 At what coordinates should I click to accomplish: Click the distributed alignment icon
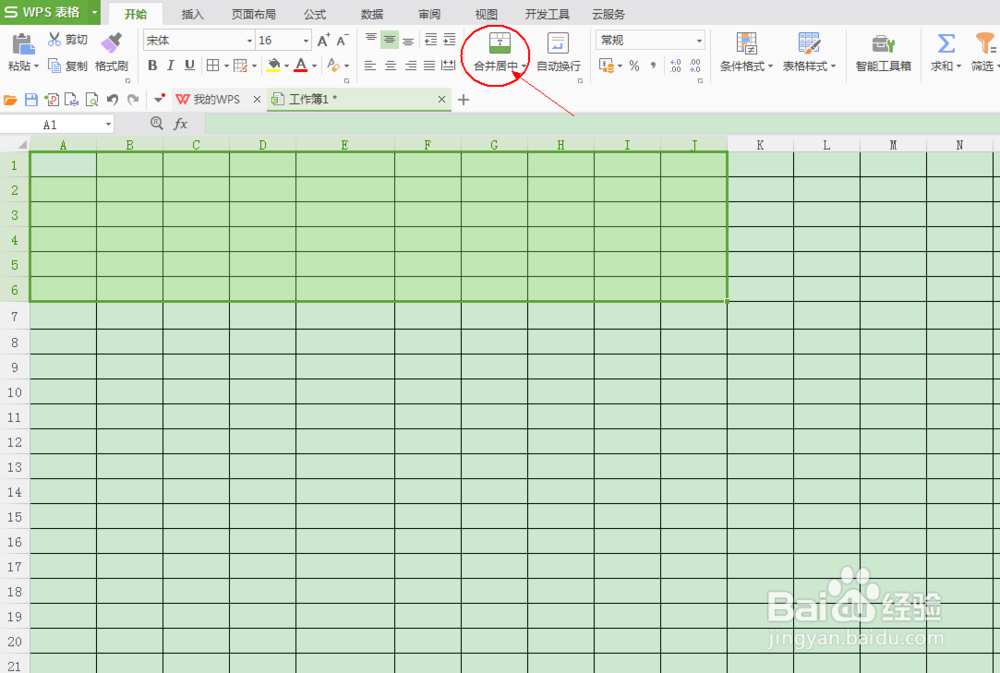pos(448,65)
